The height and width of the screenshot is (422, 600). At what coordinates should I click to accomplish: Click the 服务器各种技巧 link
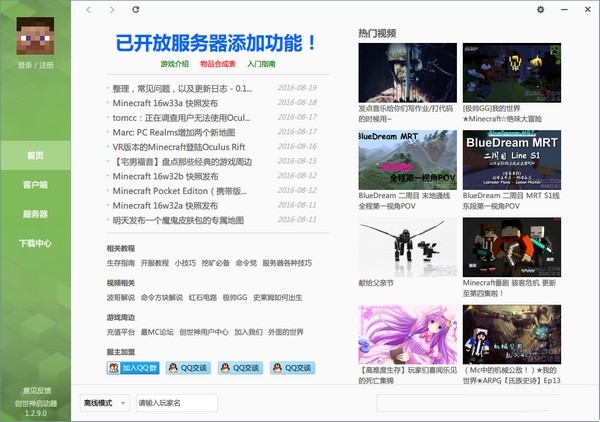pyautogui.click(x=287, y=263)
